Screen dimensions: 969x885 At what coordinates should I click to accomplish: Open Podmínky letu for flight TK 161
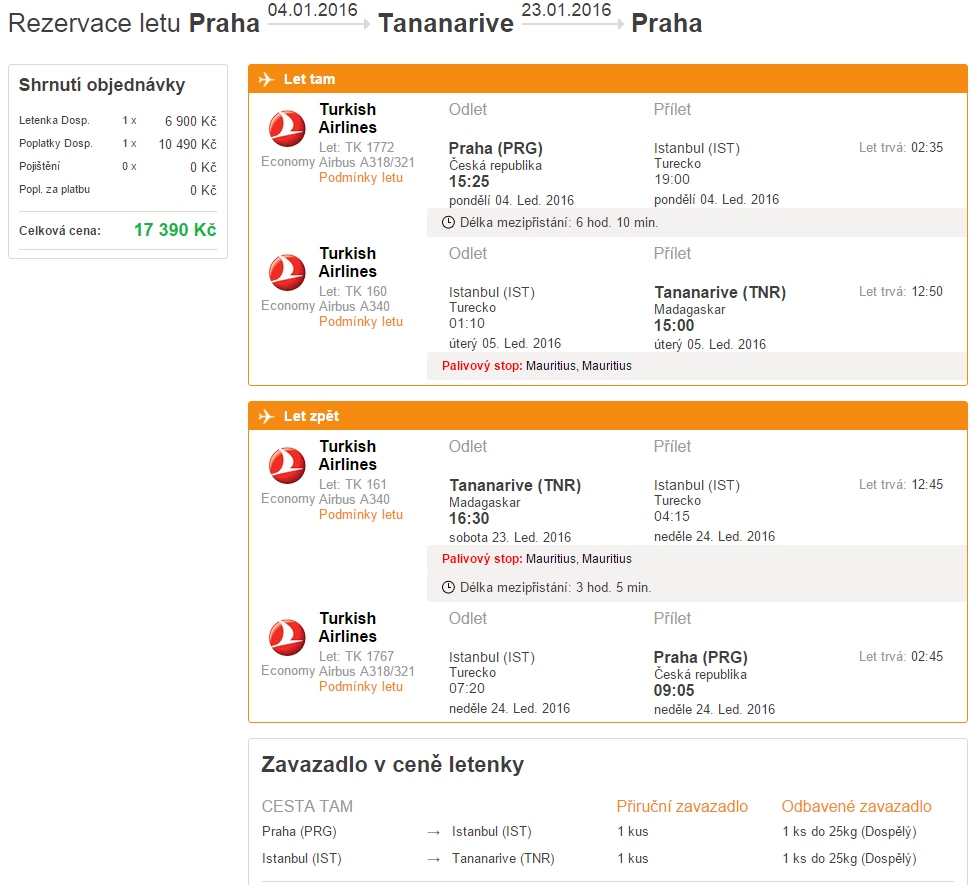(361, 514)
